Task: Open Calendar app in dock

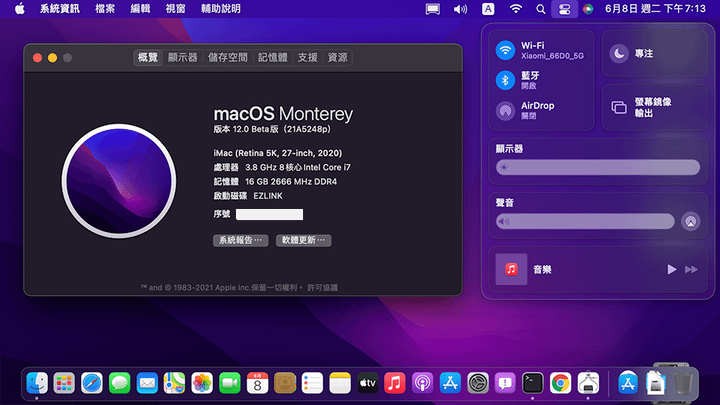Action: tap(257, 383)
